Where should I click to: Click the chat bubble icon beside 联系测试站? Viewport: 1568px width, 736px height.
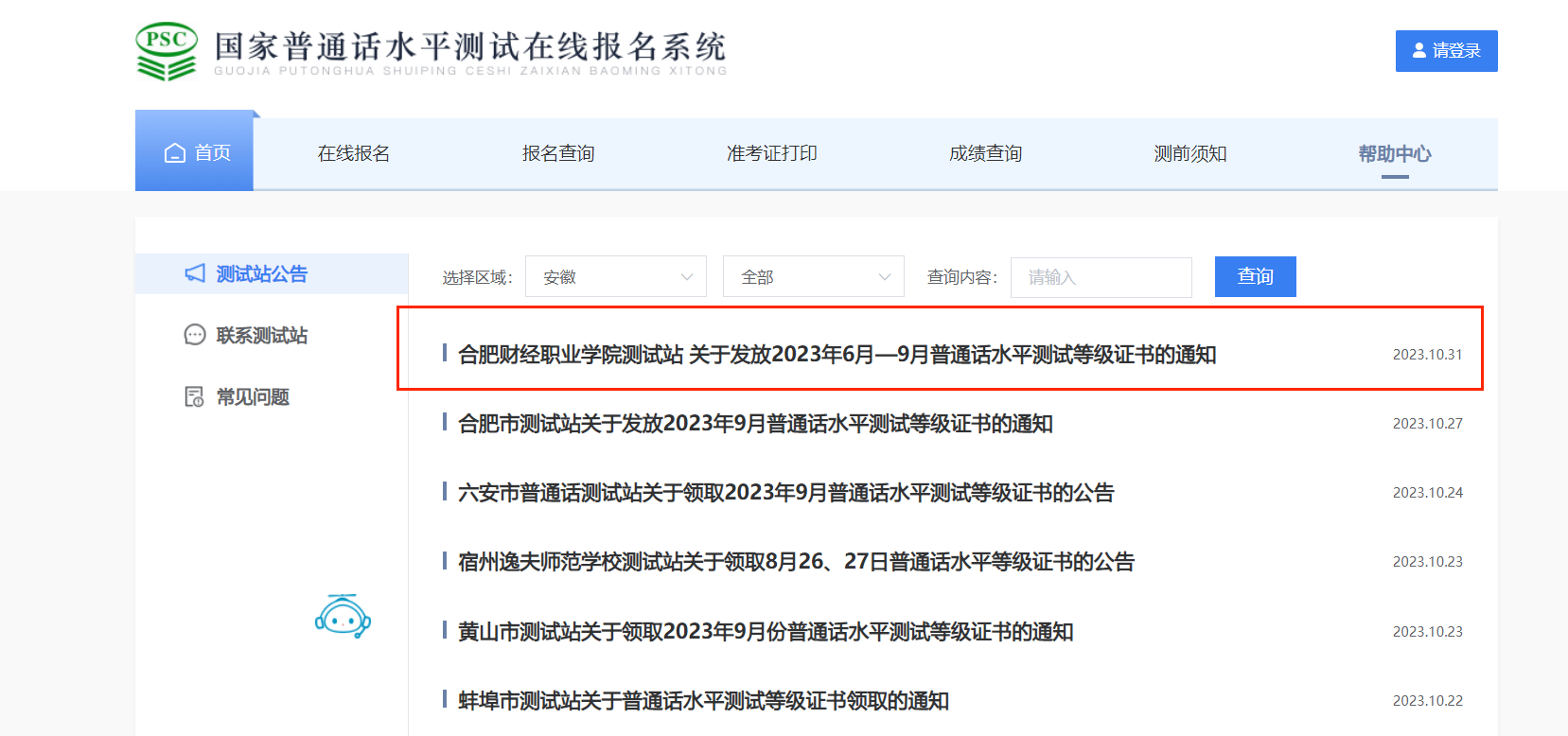click(195, 335)
